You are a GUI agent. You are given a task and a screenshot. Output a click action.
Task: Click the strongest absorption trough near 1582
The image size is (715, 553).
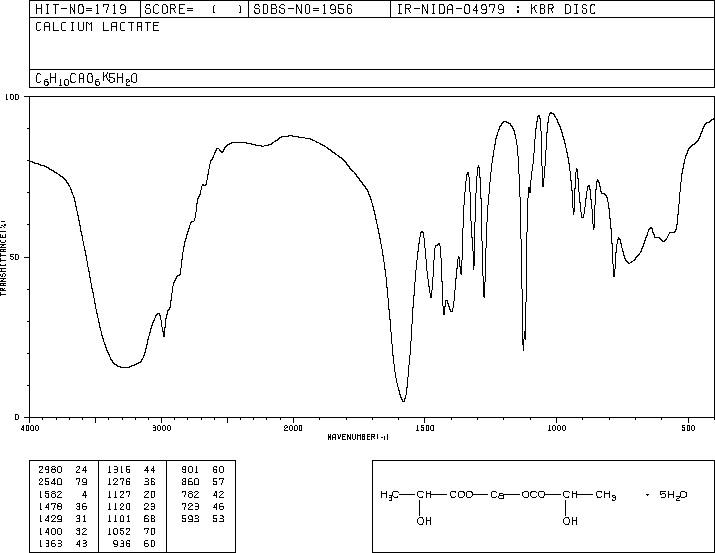tap(403, 401)
